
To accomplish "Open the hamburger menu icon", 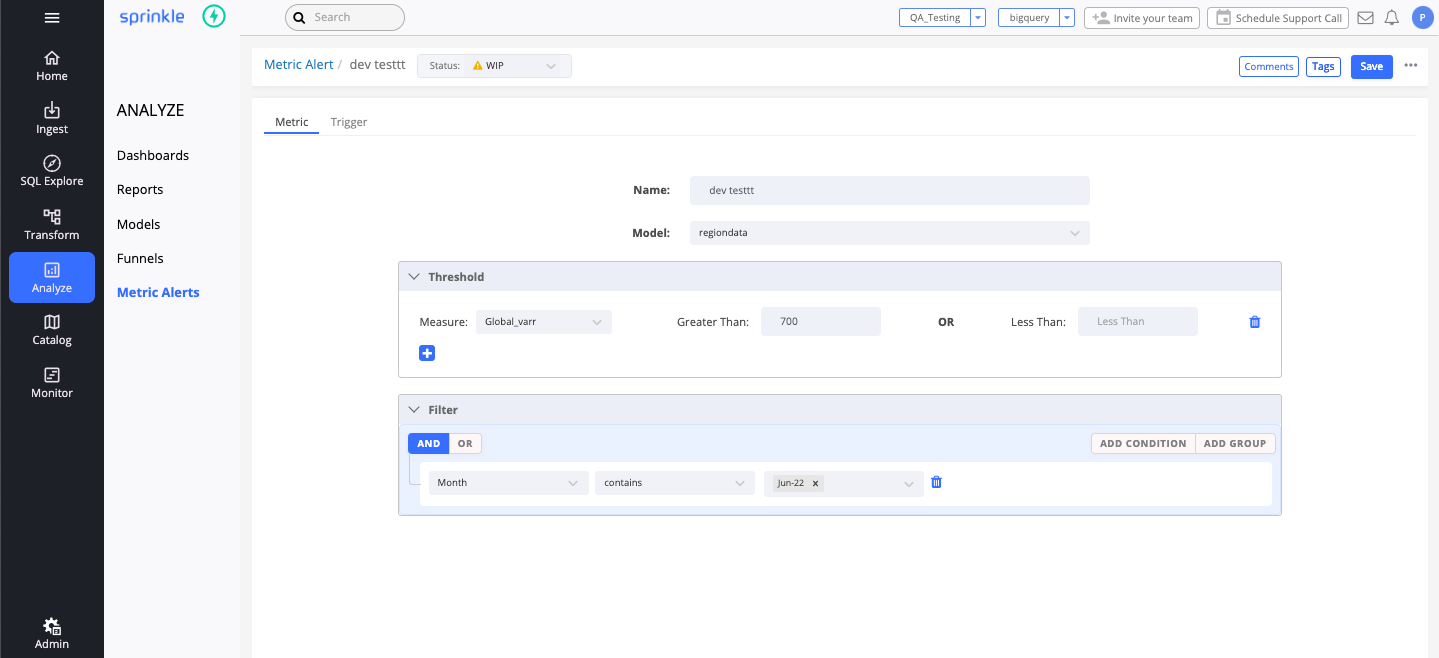I will pos(52,17).
